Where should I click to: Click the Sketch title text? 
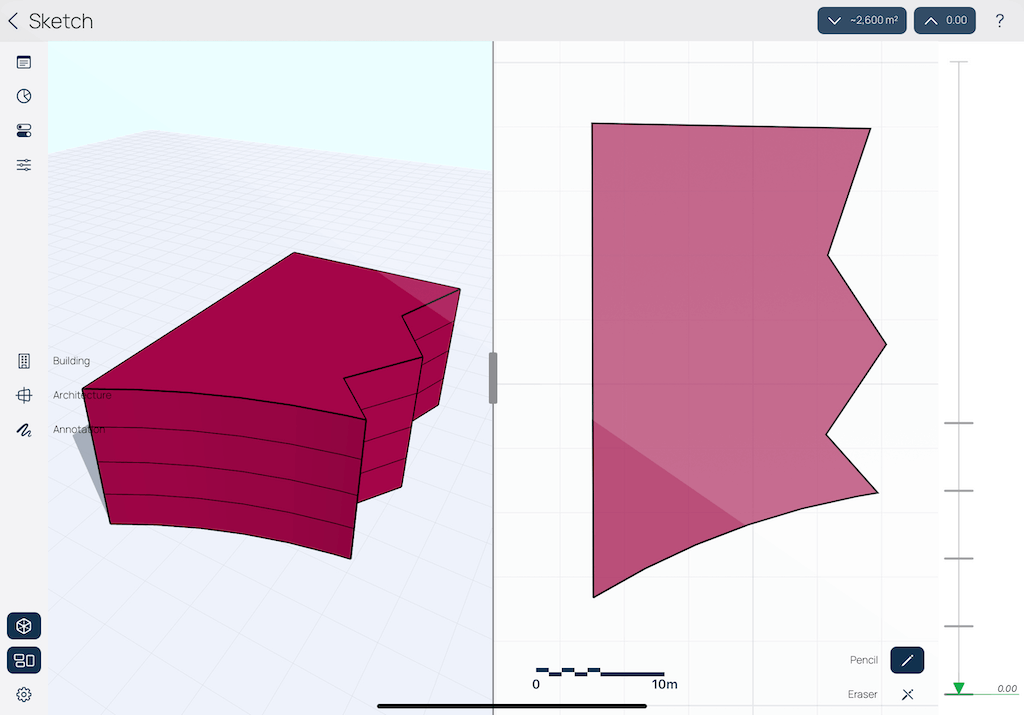click(x=61, y=21)
